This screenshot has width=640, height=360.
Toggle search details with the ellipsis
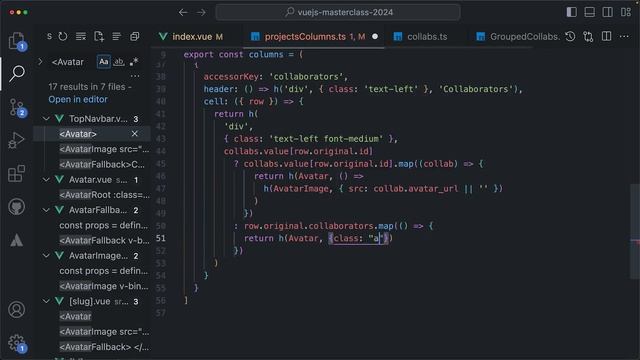click(135, 76)
